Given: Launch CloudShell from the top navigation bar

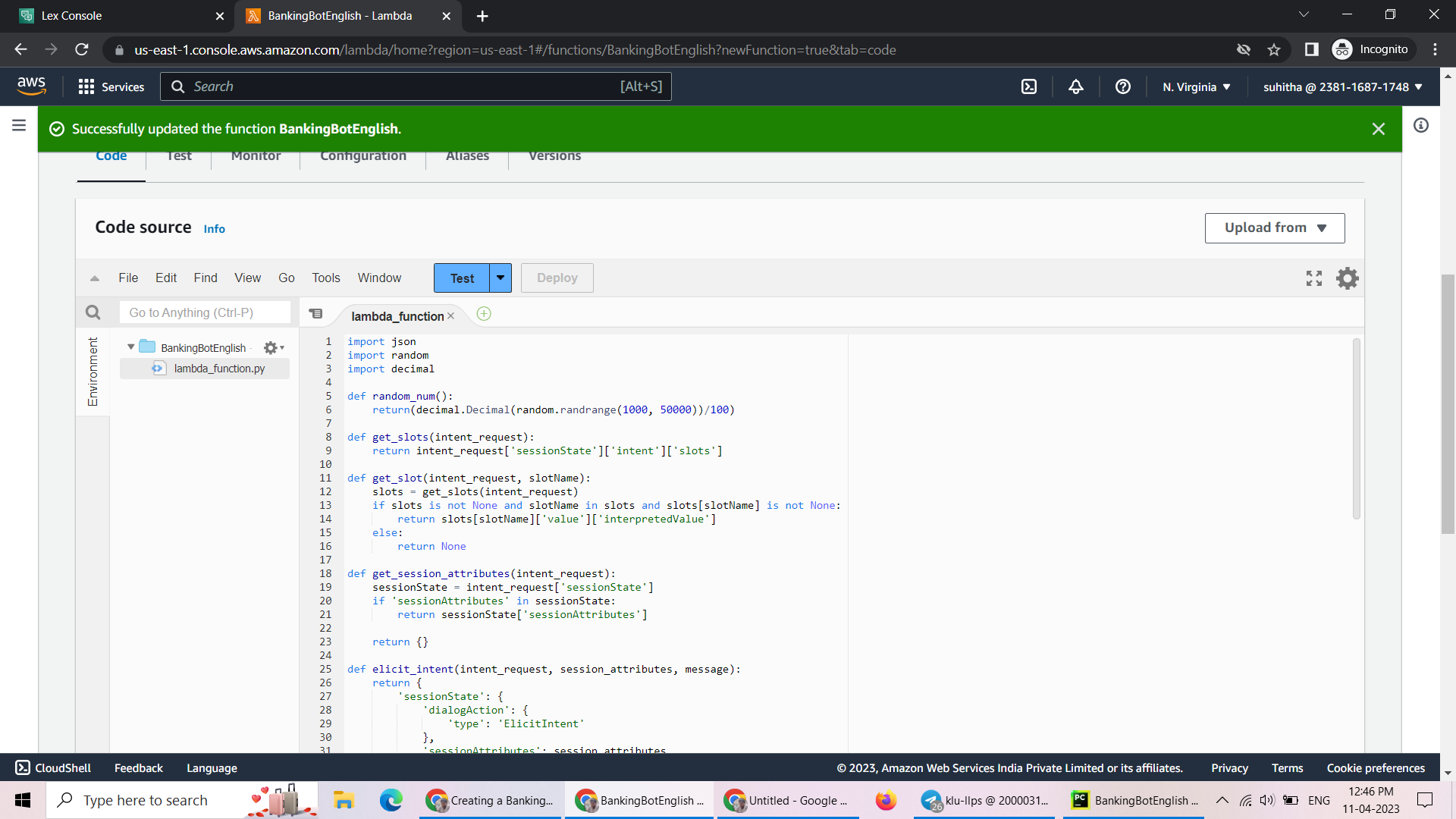Looking at the screenshot, I should click(x=1029, y=86).
